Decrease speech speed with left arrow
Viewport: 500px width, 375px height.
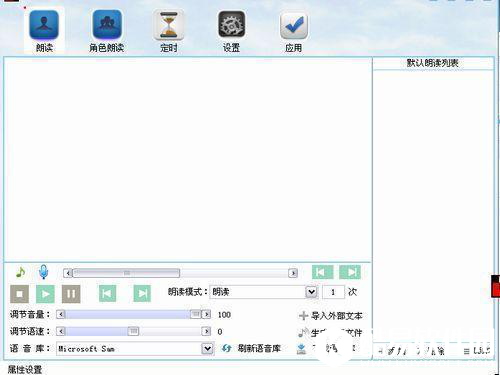tap(61, 331)
